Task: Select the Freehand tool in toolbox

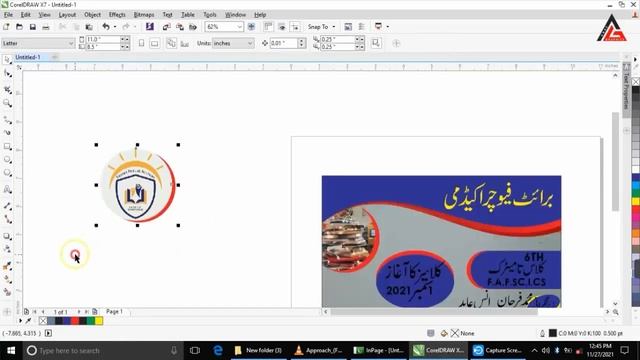Action: 7,120
